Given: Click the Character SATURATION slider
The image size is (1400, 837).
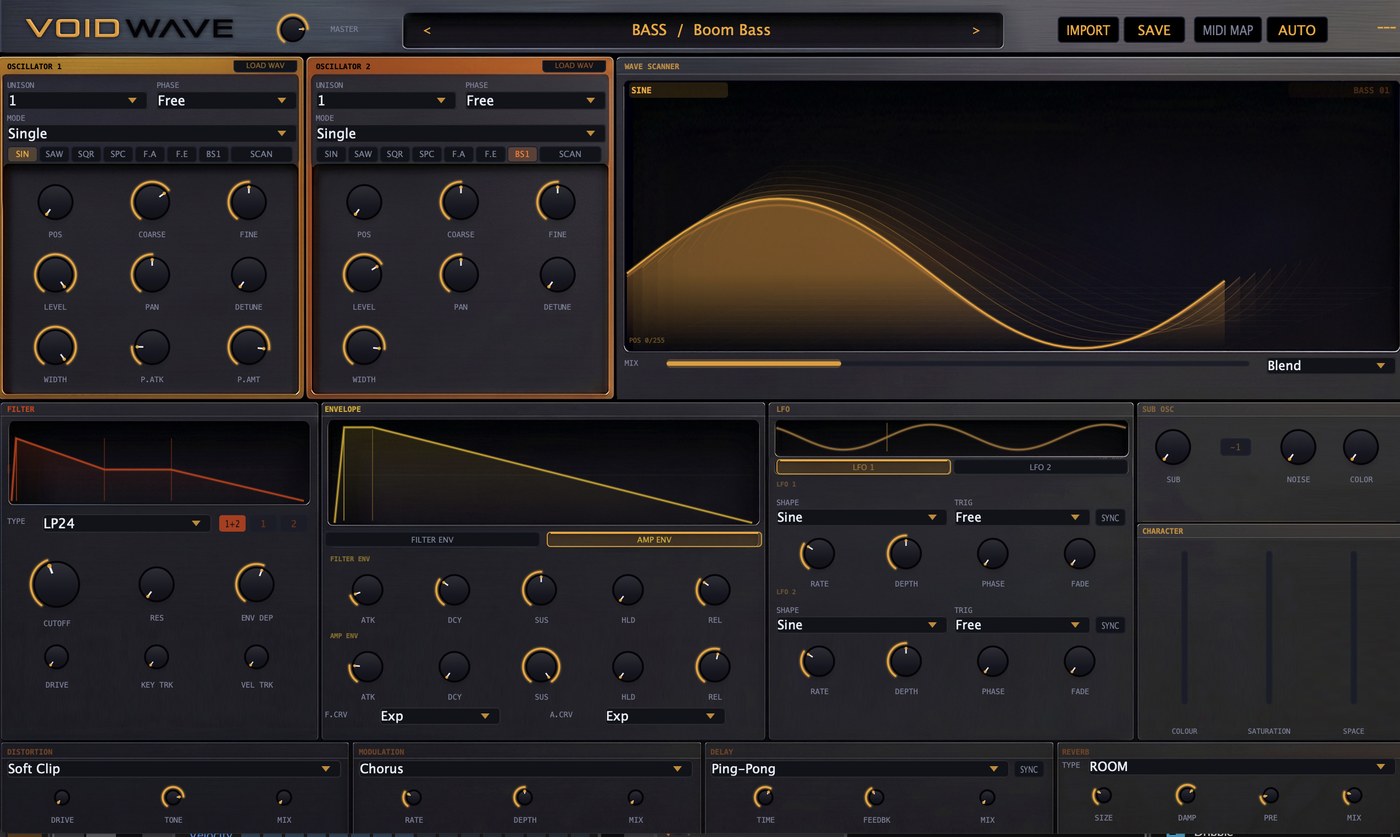Looking at the screenshot, I should point(1269,628).
